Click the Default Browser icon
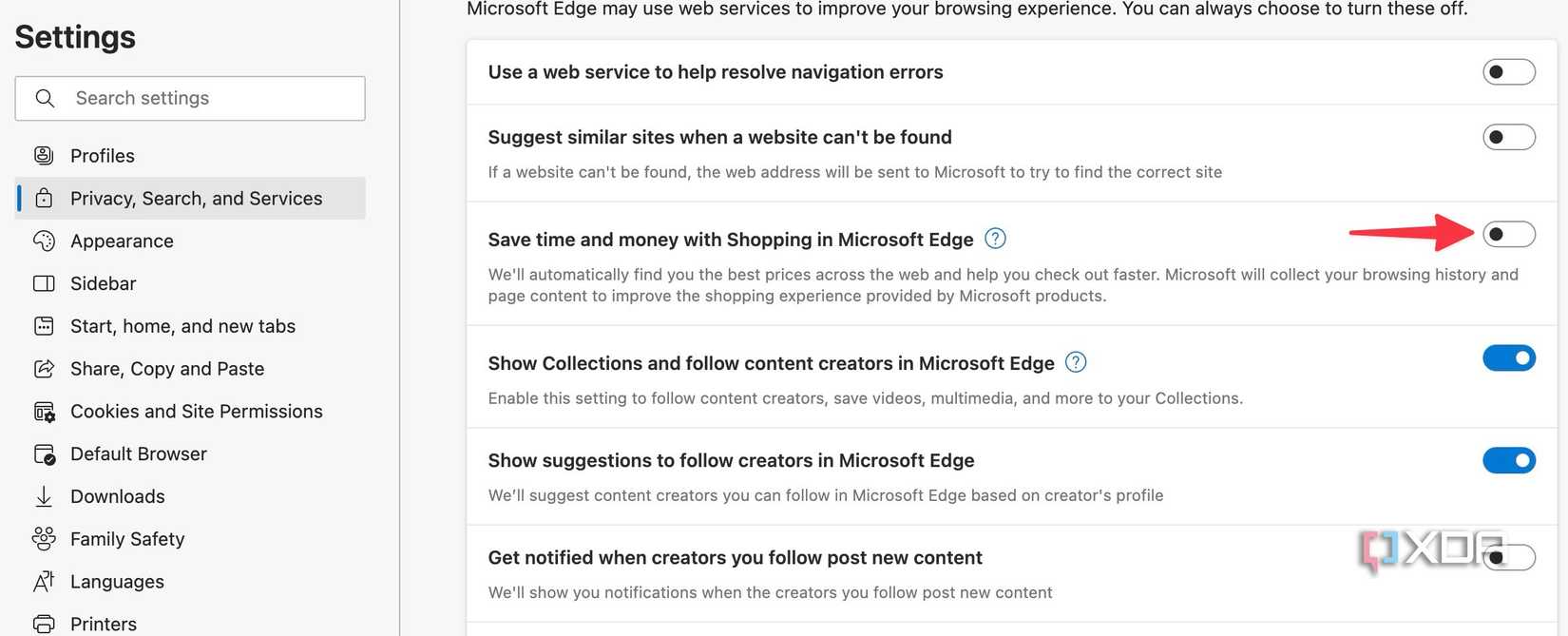The width and height of the screenshot is (1568, 636). click(x=44, y=454)
